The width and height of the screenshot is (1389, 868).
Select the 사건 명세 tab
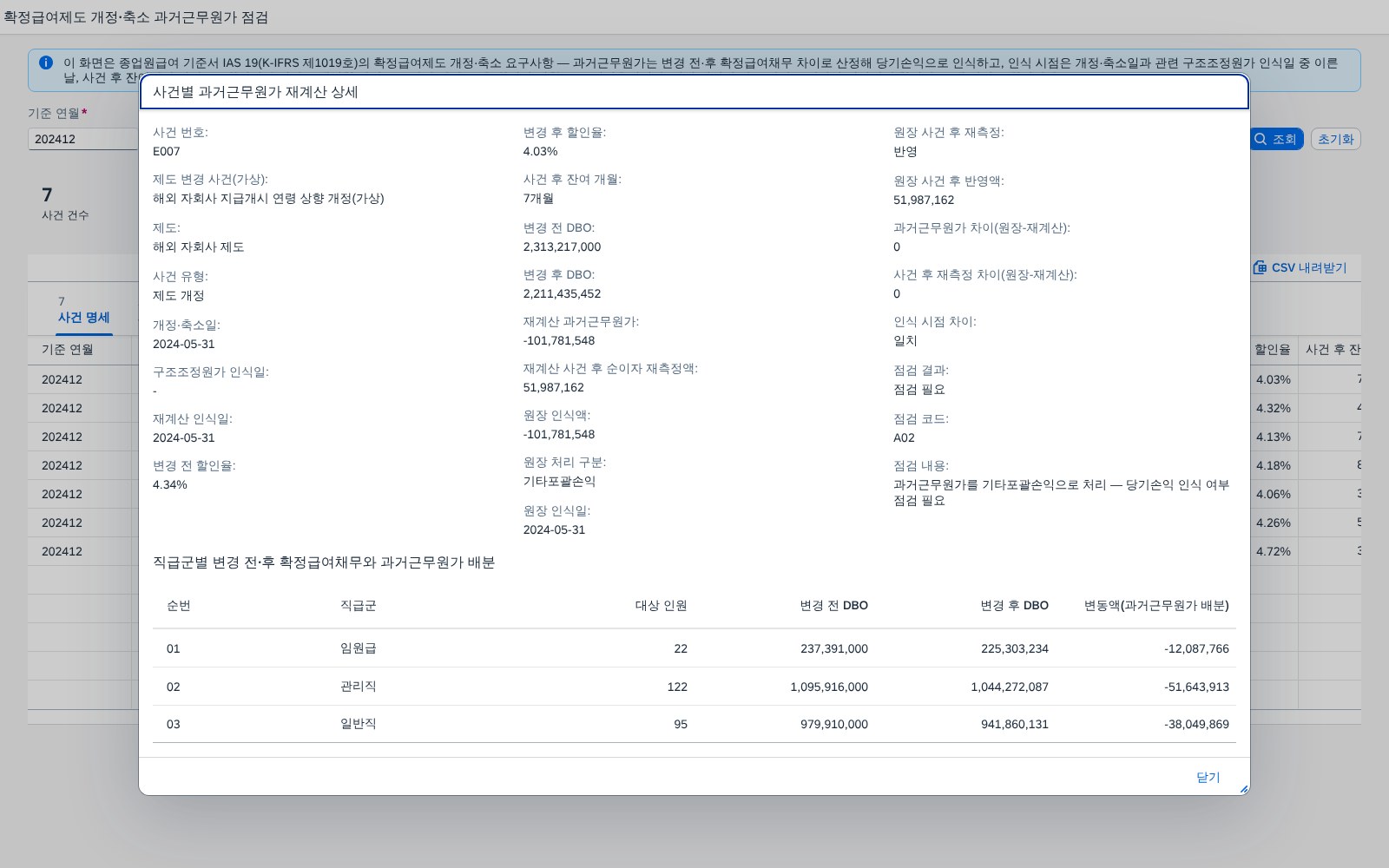(83, 318)
